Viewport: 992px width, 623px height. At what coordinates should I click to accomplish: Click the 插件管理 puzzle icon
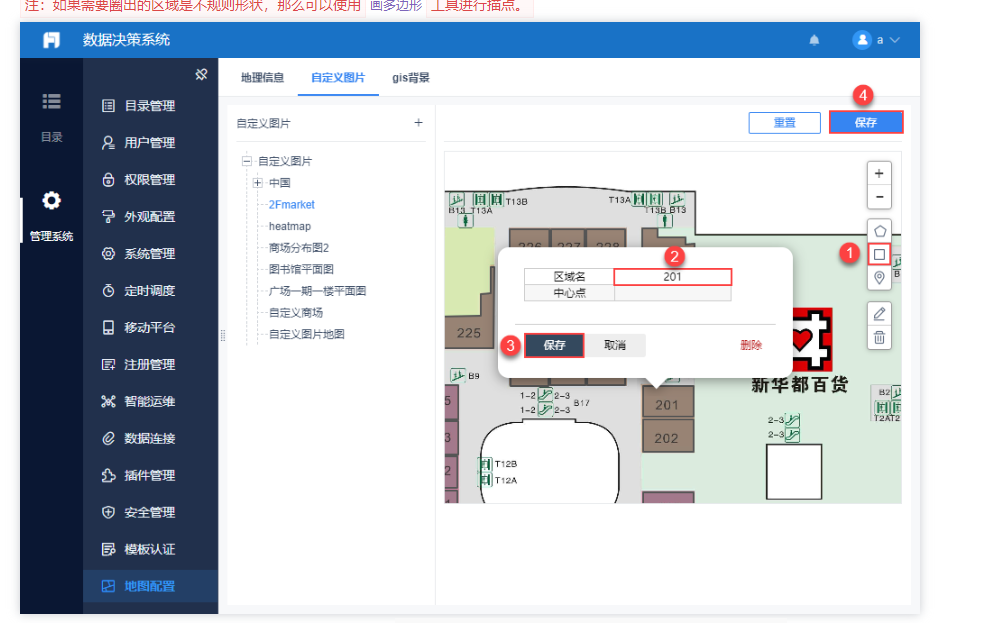(x=108, y=475)
